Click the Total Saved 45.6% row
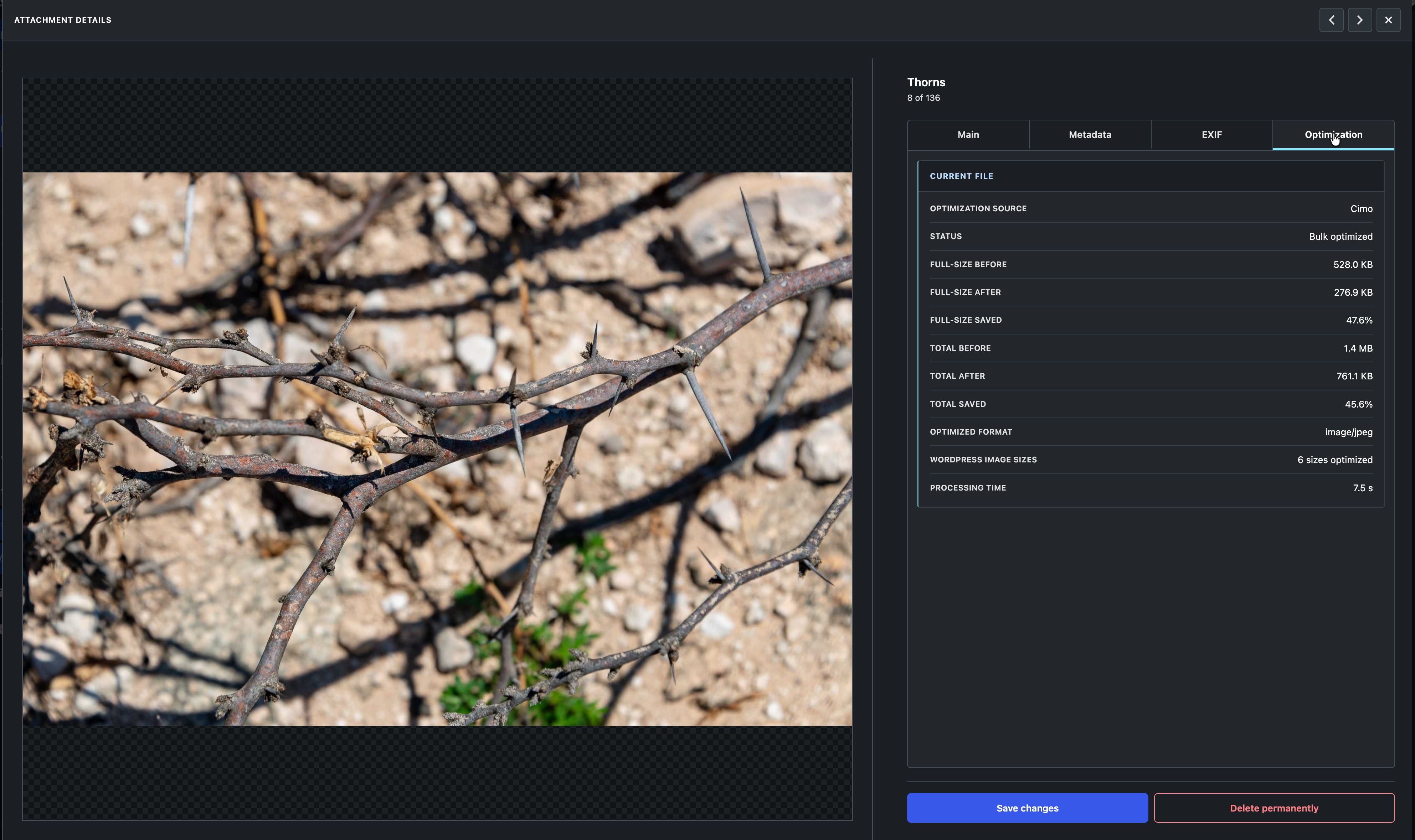 pos(1151,404)
